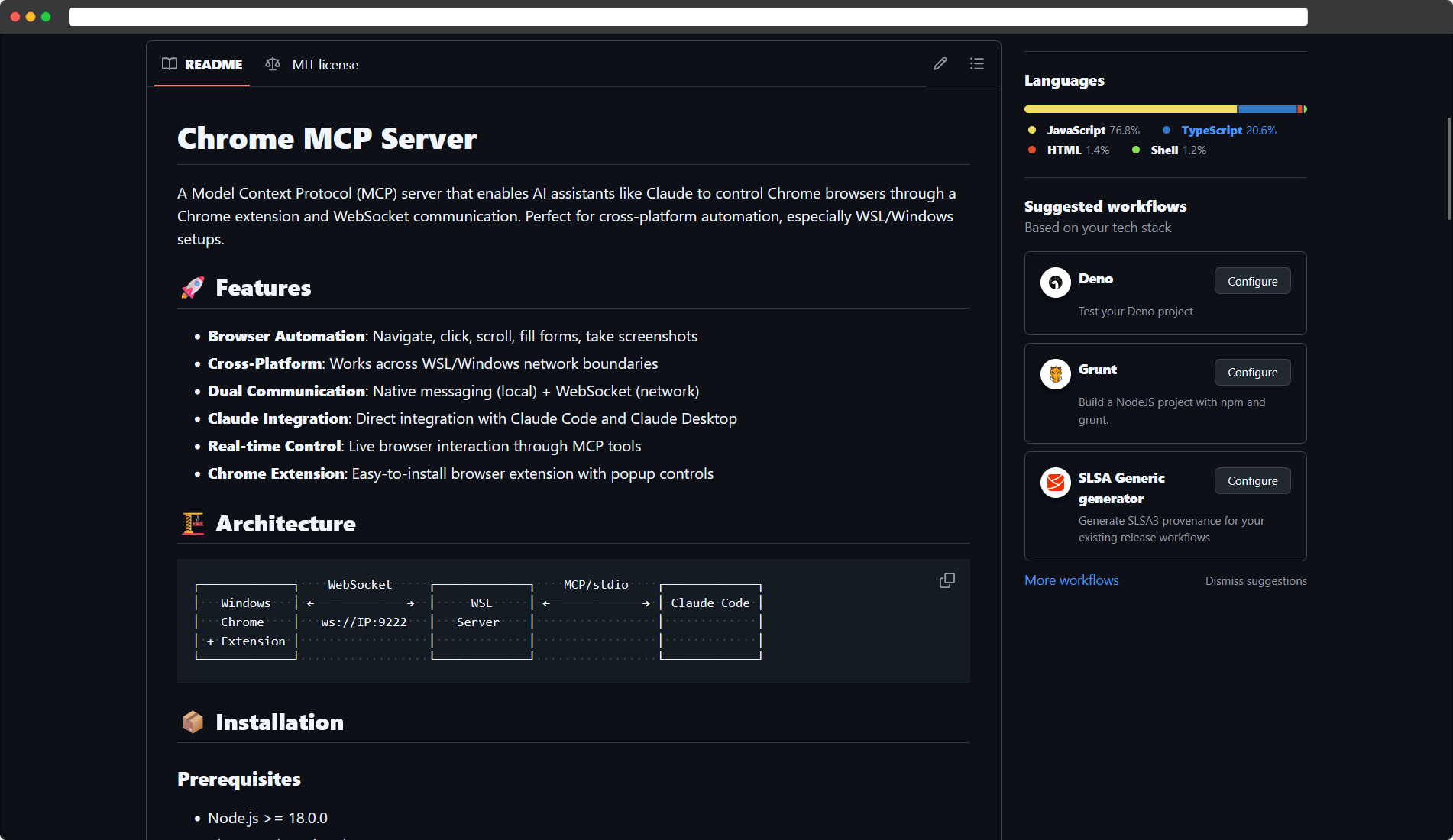This screenshot has width=1453, height=840.
Task: Select JavaScript in the Languages list
Action: pos(1076,131)
